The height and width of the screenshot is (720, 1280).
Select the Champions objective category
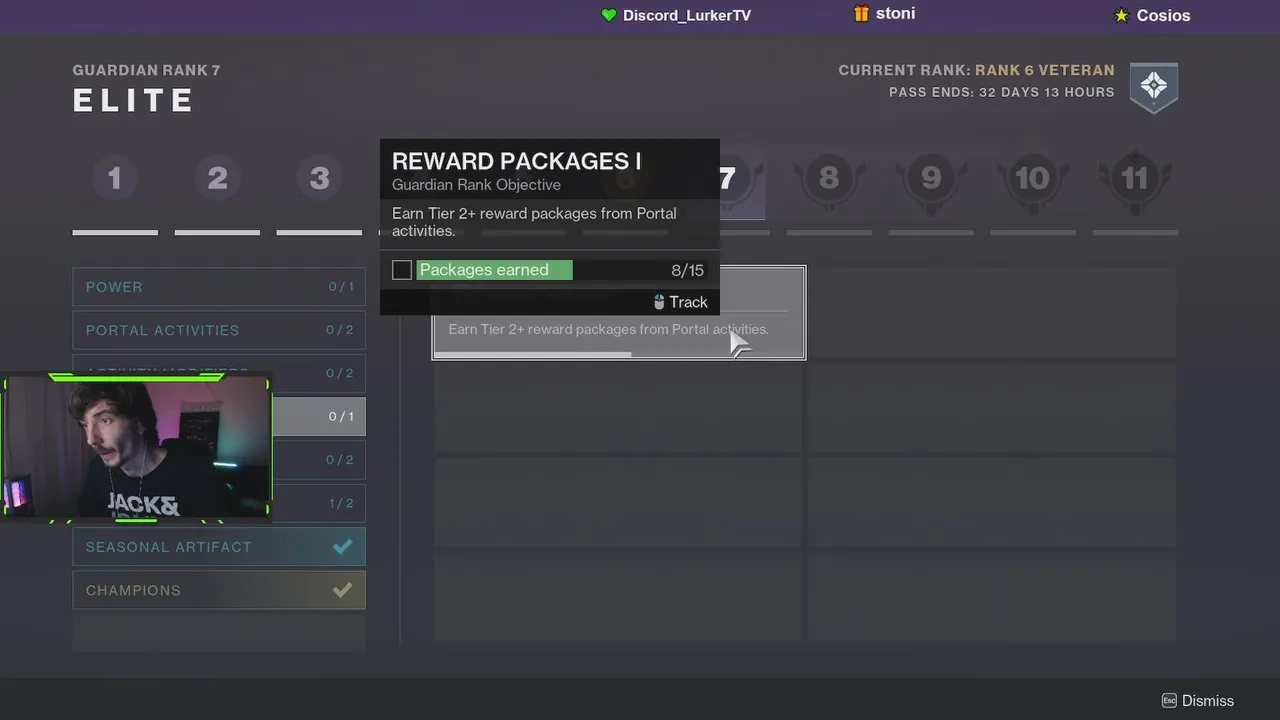click(x=219, y=590)
